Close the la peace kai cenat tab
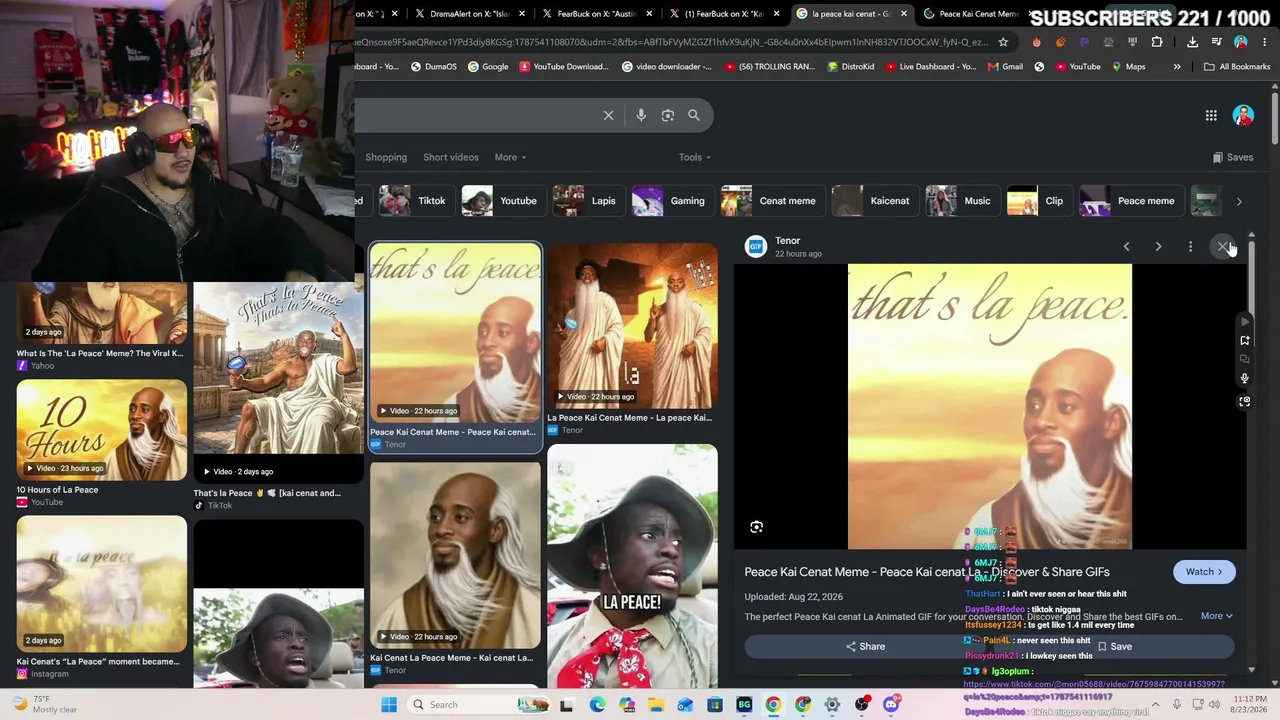1280x720 pixels. [904, 14]
